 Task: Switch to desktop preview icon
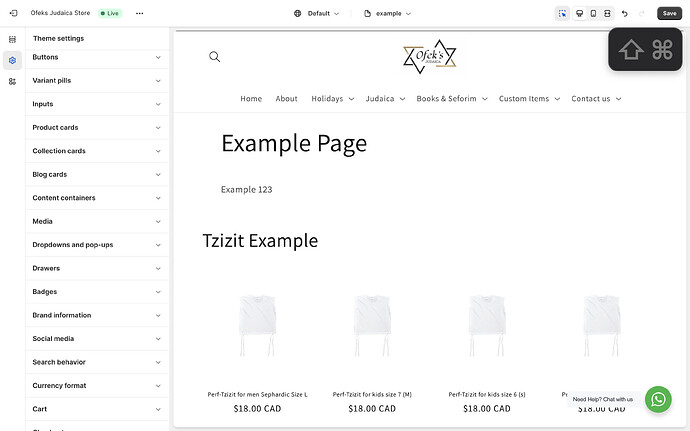(x=580, y=13)
